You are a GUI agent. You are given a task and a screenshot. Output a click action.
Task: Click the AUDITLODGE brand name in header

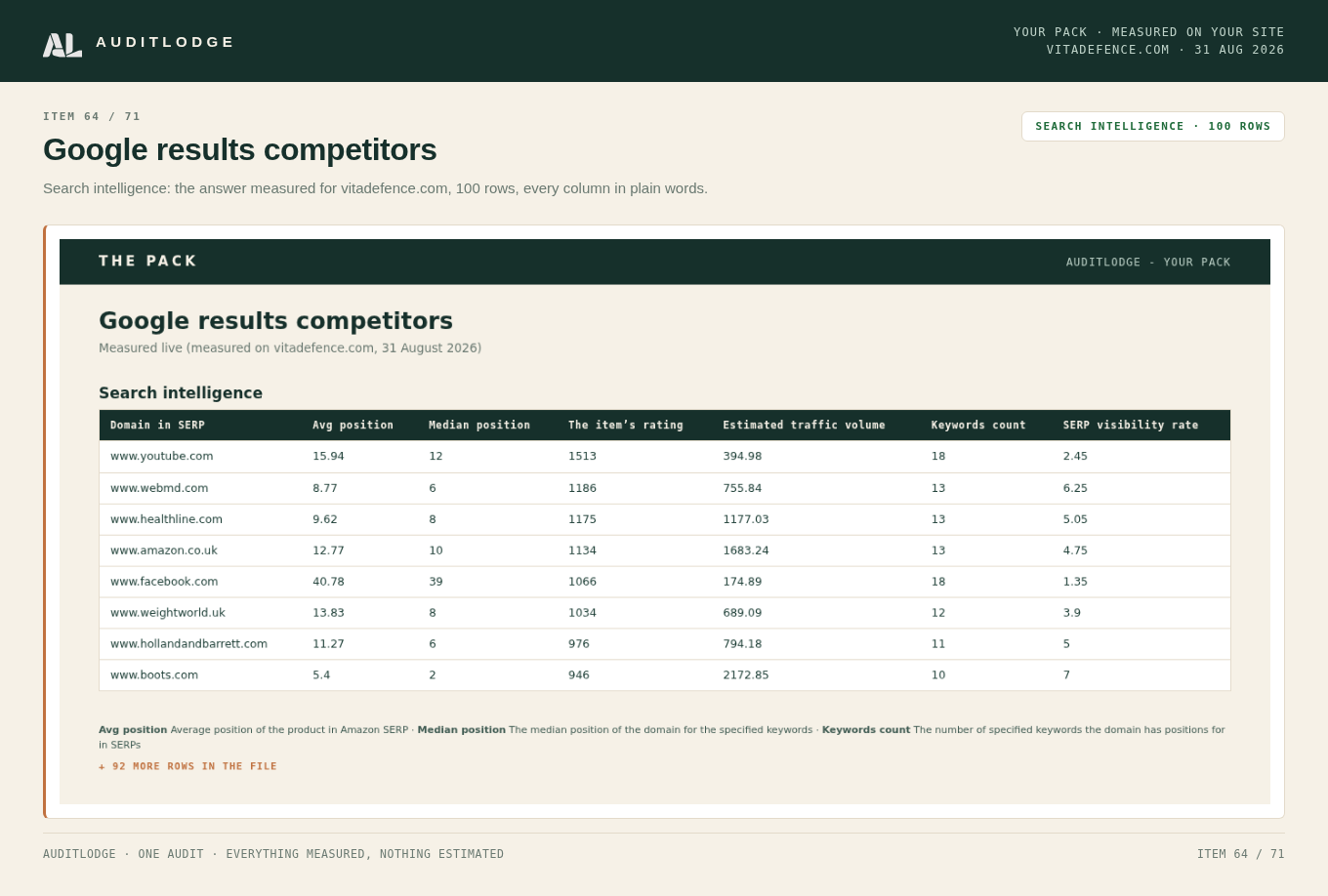(x=165, y=42)
